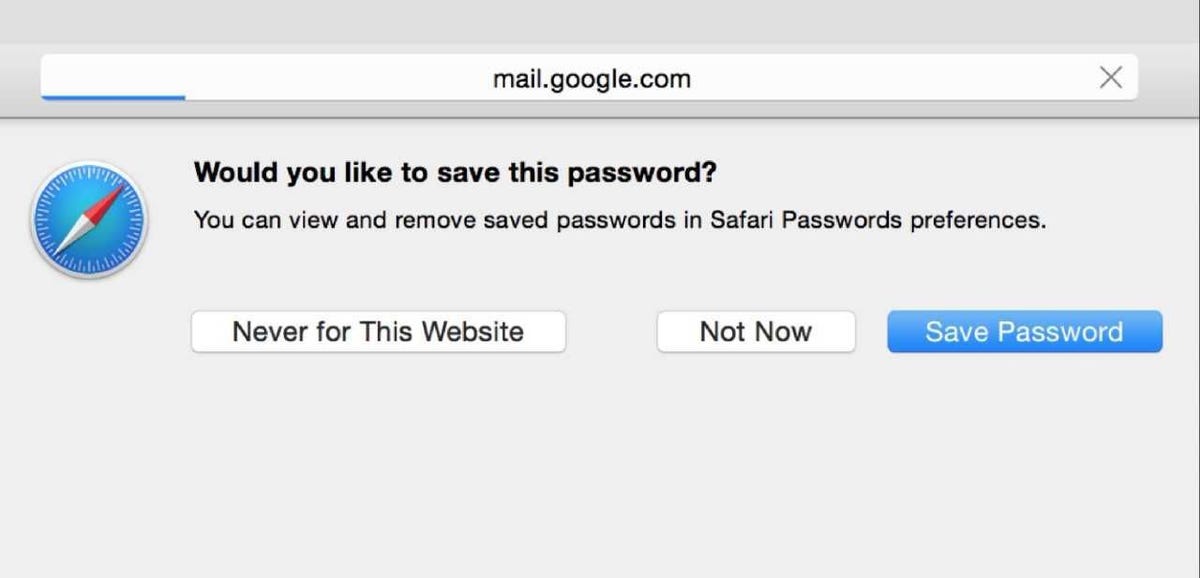Dismiss the prompt with Not Now
This screenshot has height=578, width=1200.
756,332
